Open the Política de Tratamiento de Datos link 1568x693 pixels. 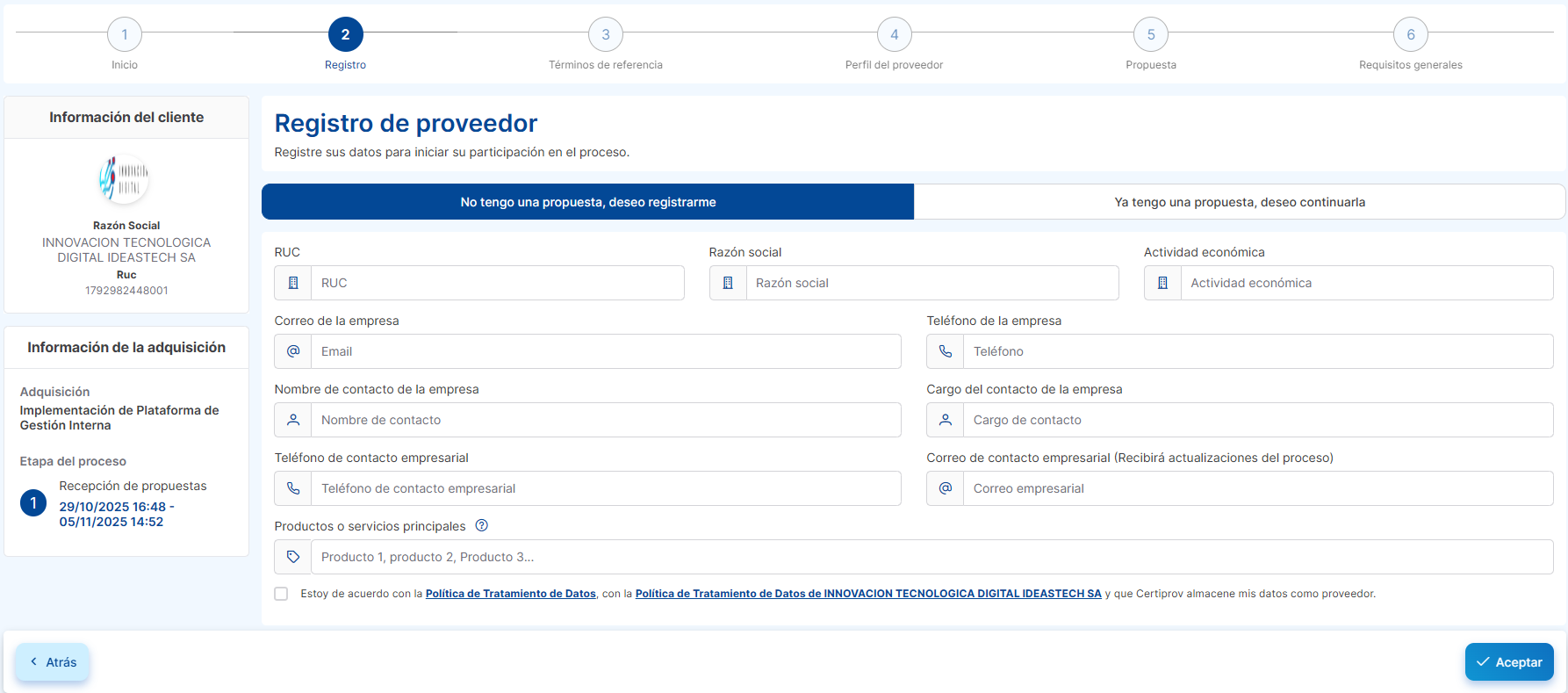pyautogui.click(x=510, y=594)
